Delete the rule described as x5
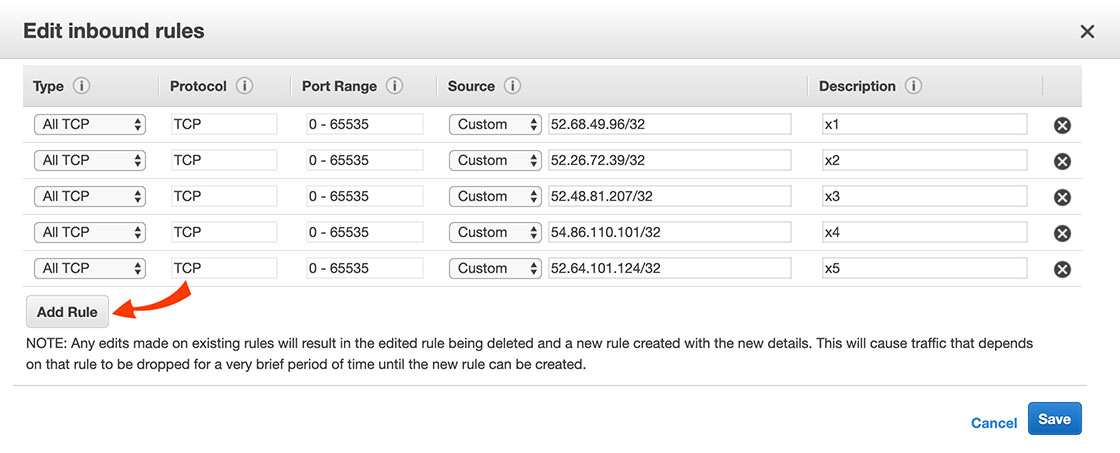Viewport: 1120px width, 453px height. (1062, 269)
